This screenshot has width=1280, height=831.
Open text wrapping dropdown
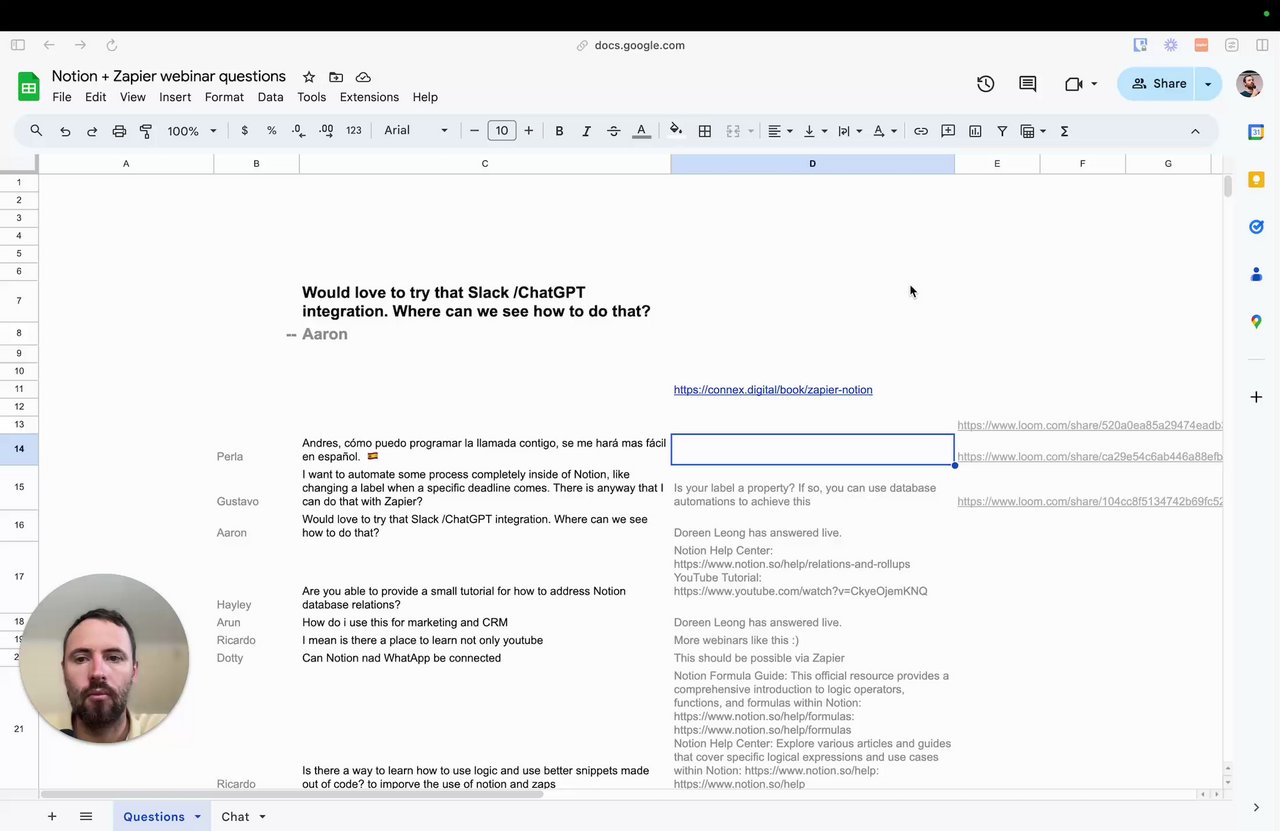point(850,131)
